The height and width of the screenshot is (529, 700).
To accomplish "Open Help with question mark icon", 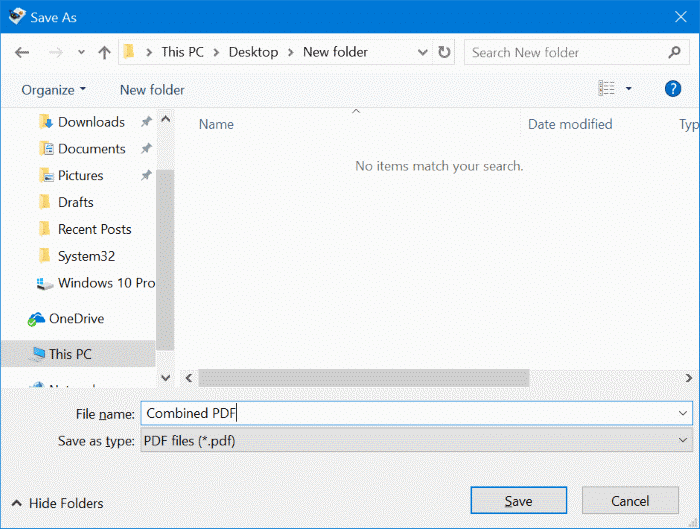I will click(x=673, y=88).
